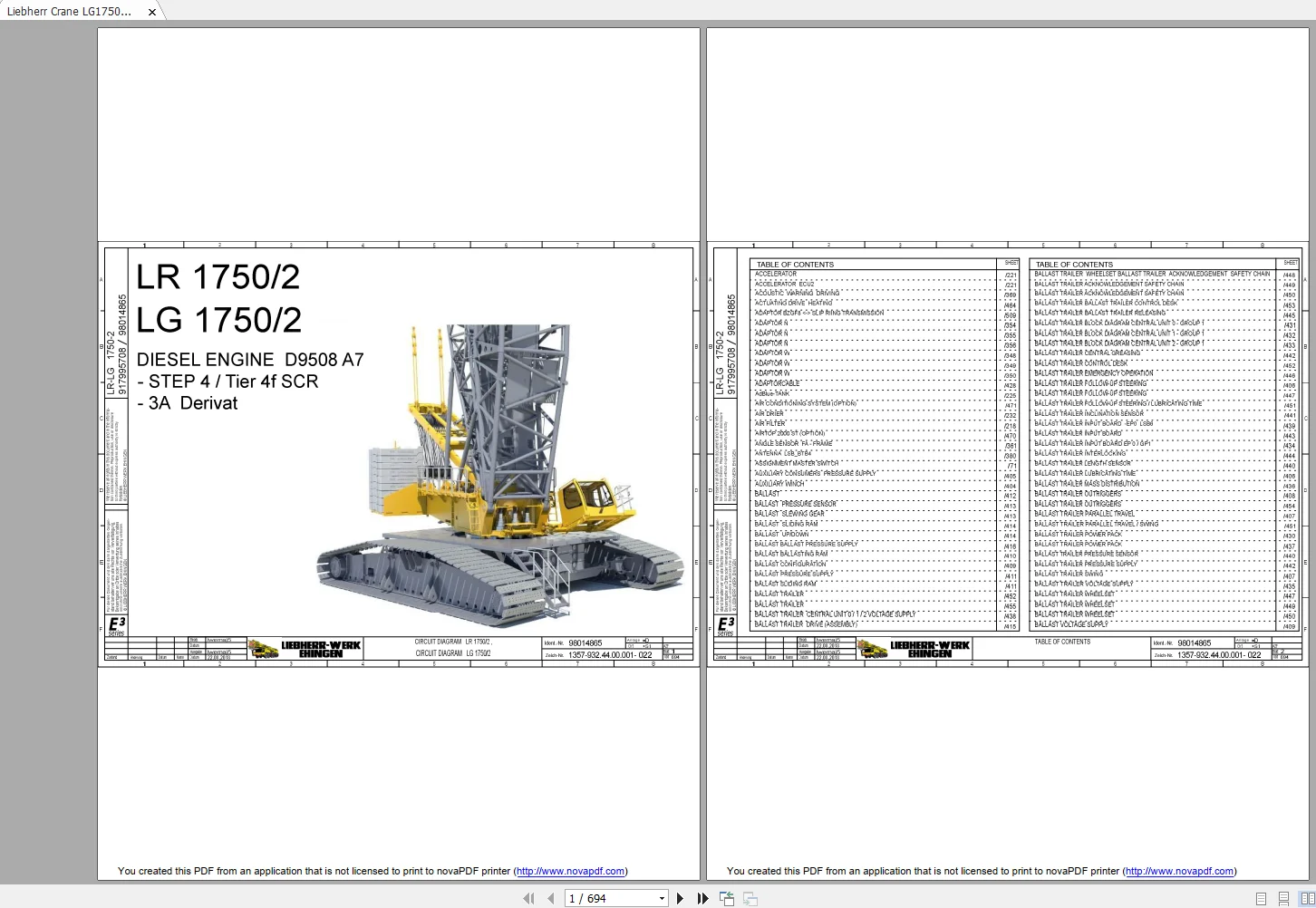Jump to the last page

click(702, 898)
